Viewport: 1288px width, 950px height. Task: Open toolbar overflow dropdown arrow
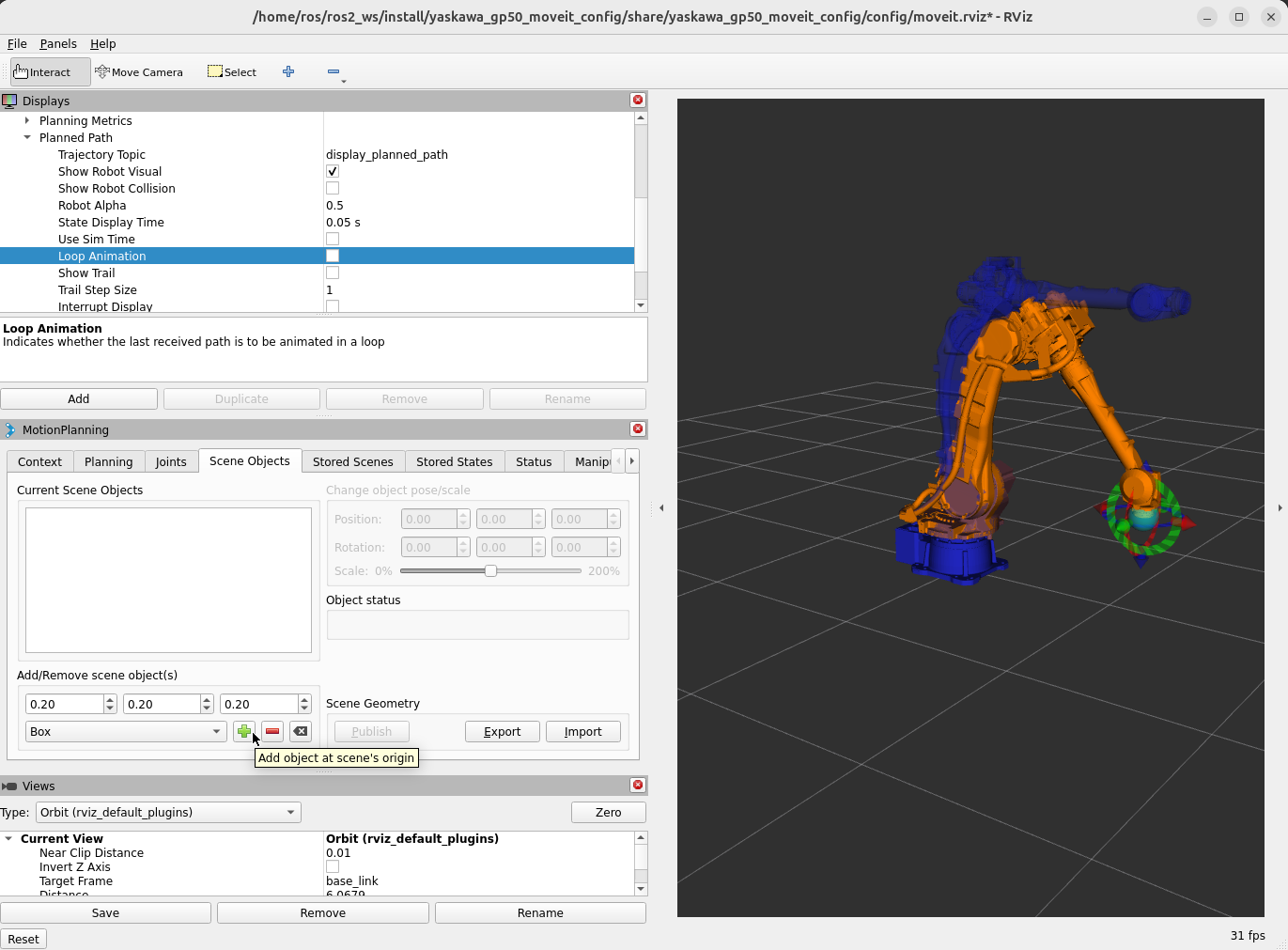pos(344,82)
